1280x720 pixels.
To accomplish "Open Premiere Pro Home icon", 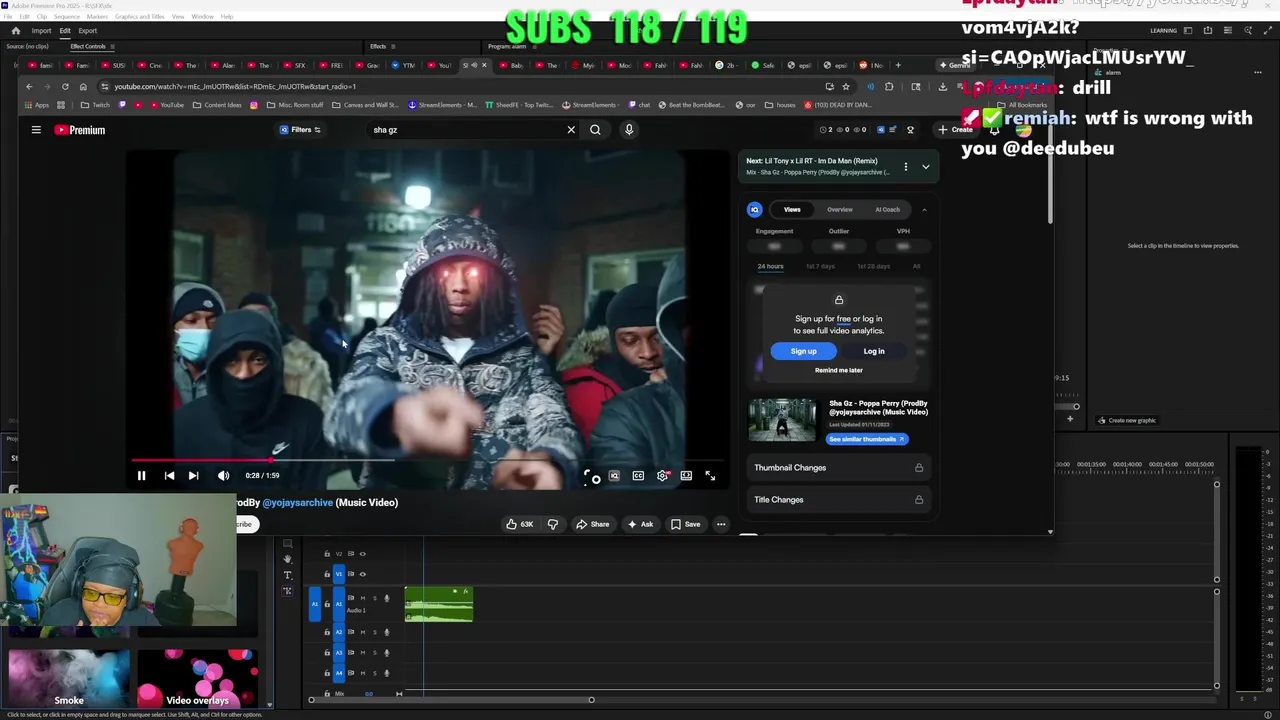I will pos(15,30).
